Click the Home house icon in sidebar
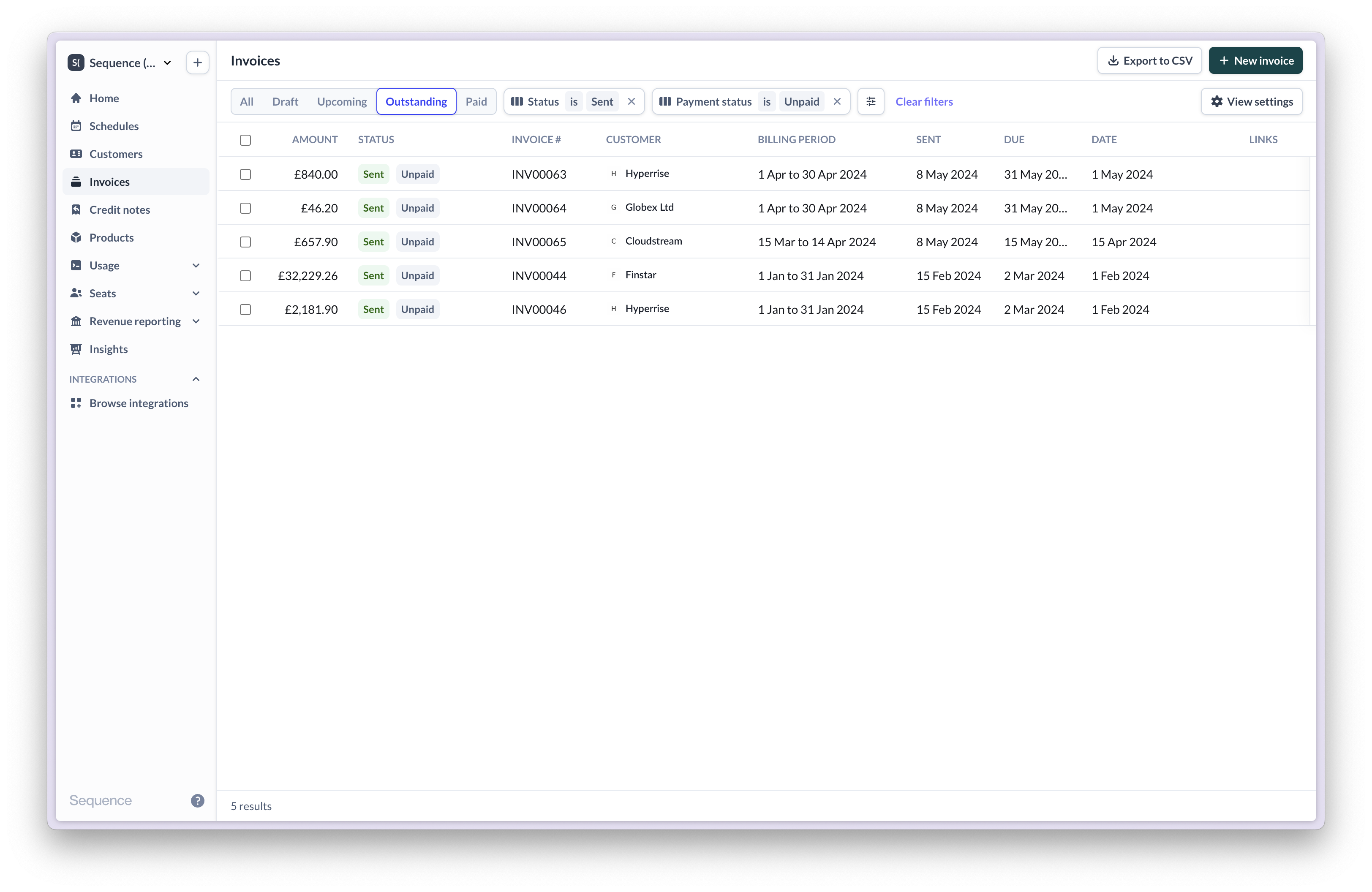This screenshot has height=892, width=1372. [76, 98]
